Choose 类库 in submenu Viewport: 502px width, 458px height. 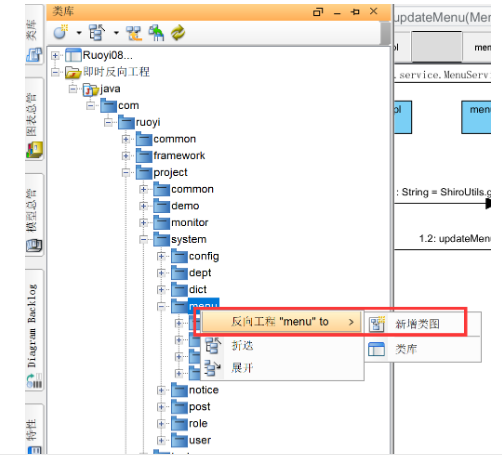click(x=423, y=349)
